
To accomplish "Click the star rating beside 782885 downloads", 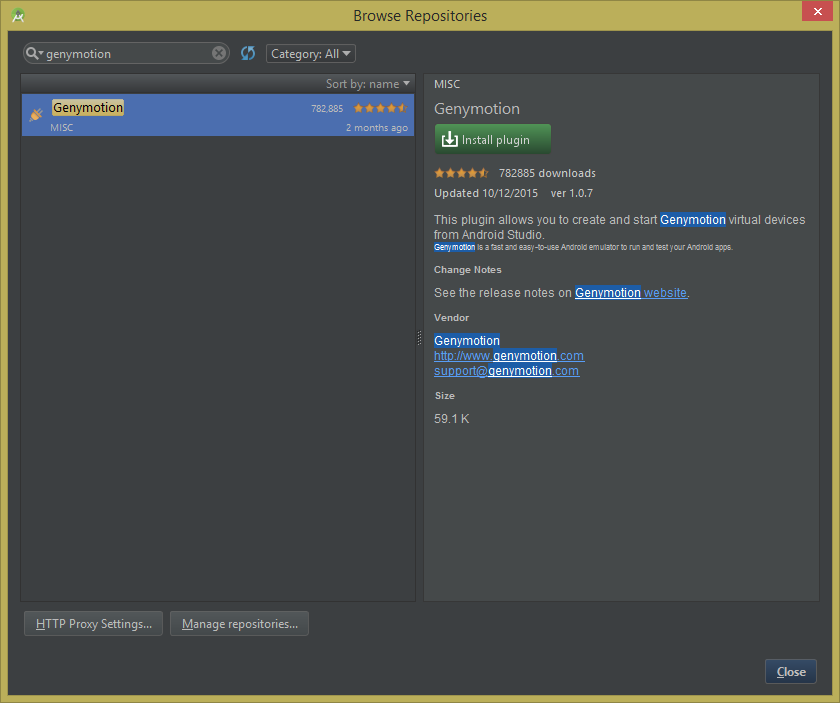I will tap(461, 173).
